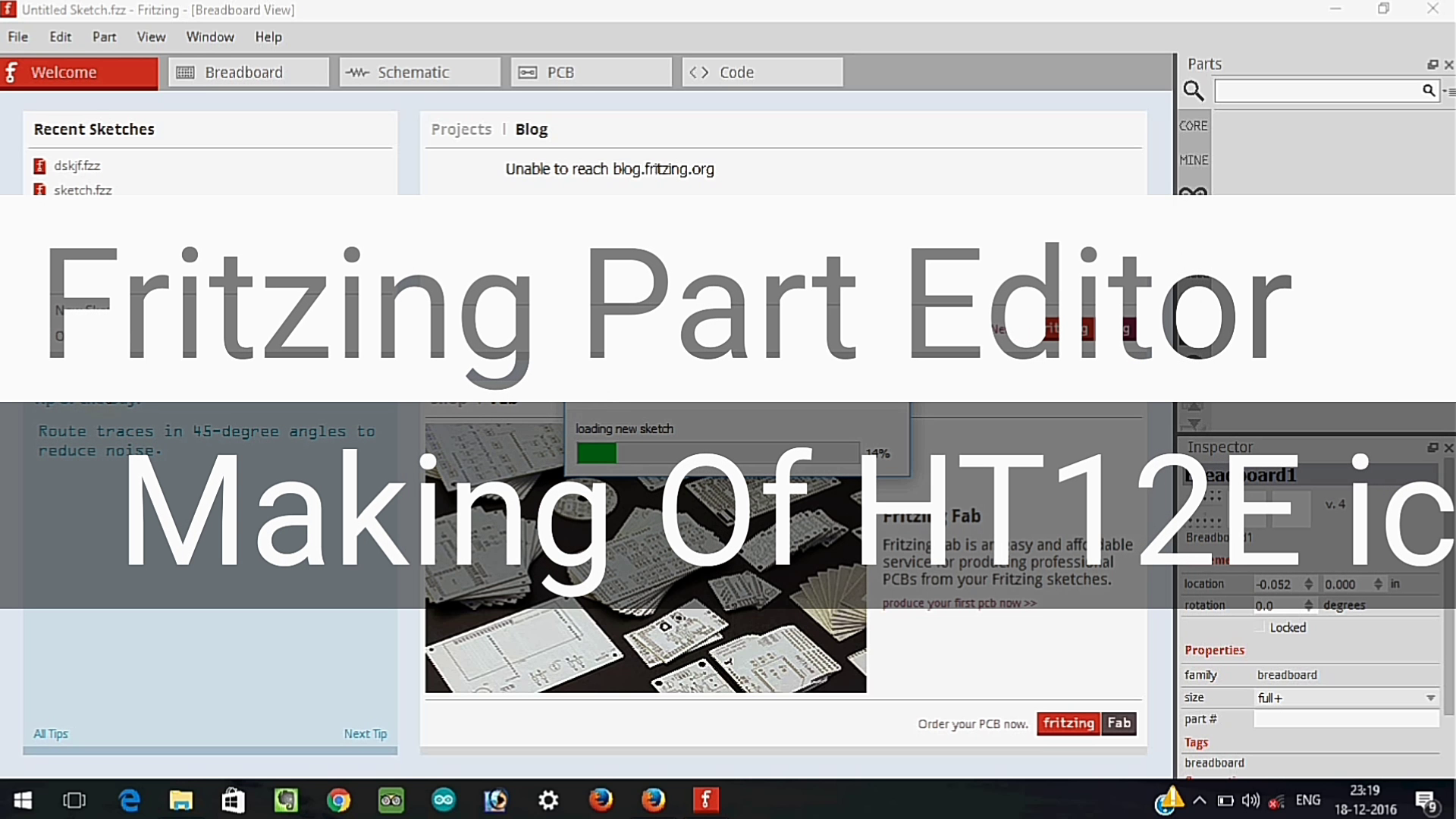Viewport: 1456px width, 819px height.
Task: Launch Microsoft Edge from the taskbar
Action: click(129, 800)
